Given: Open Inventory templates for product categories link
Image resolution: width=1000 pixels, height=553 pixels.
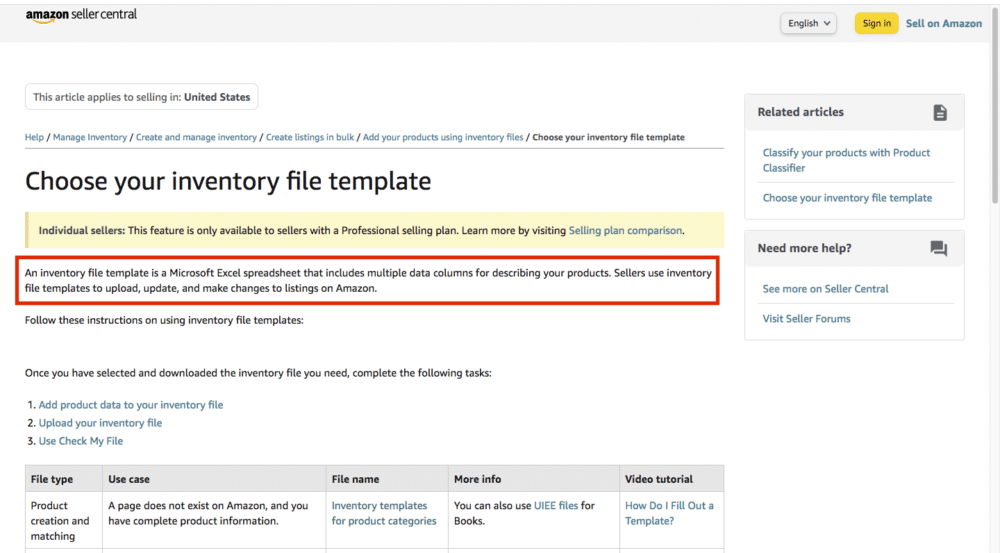Looking at the screenshot, I should (384, 513).
